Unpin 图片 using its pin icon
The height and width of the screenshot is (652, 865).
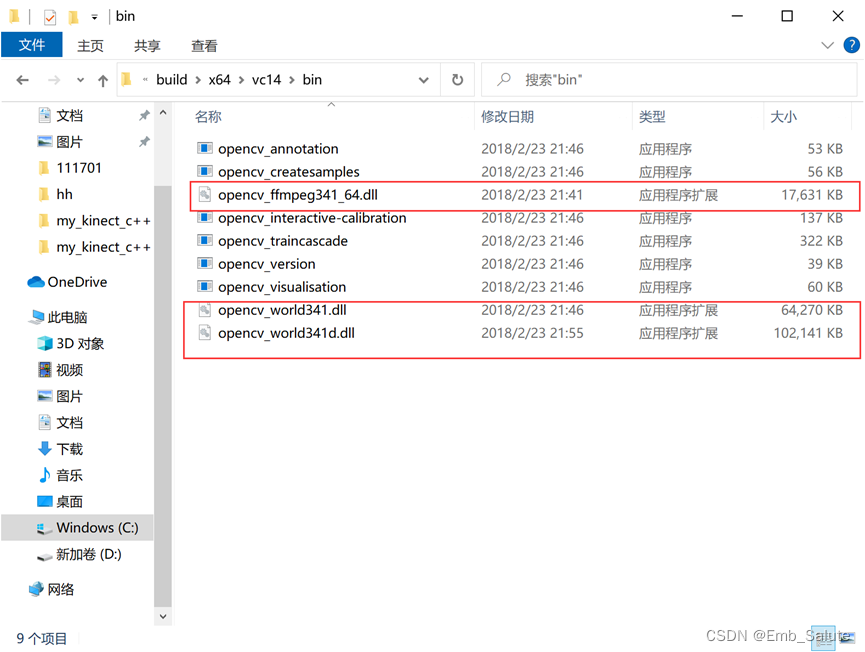point(147,140)
